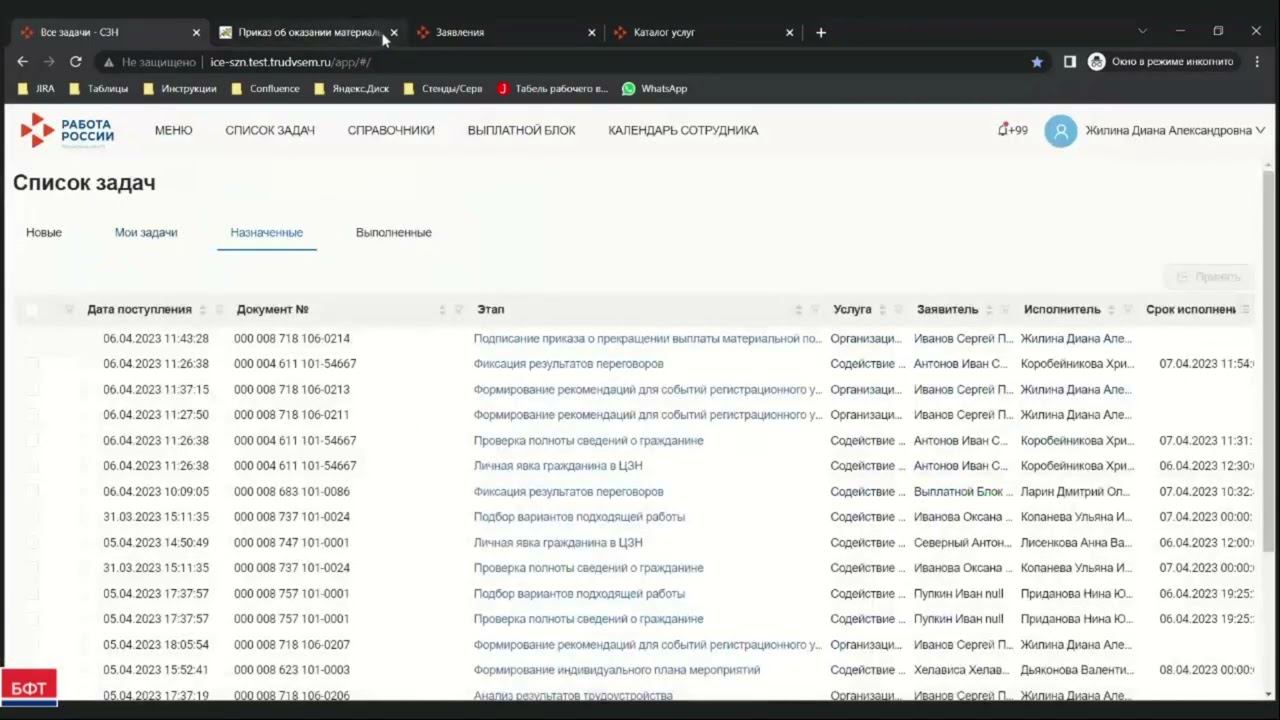
Task: Switch to Новые tab
Action: (44, 232)
